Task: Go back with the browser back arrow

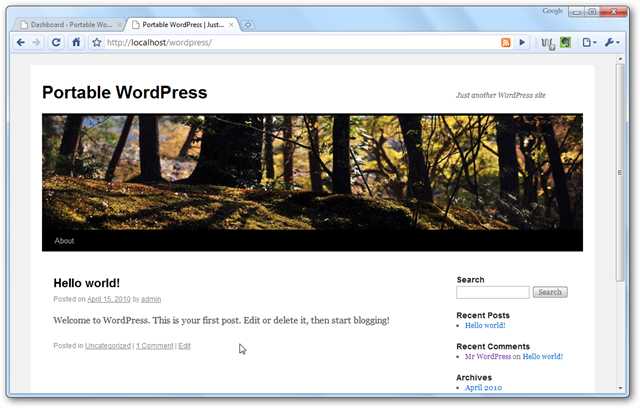Action: (x=21, y=42)
